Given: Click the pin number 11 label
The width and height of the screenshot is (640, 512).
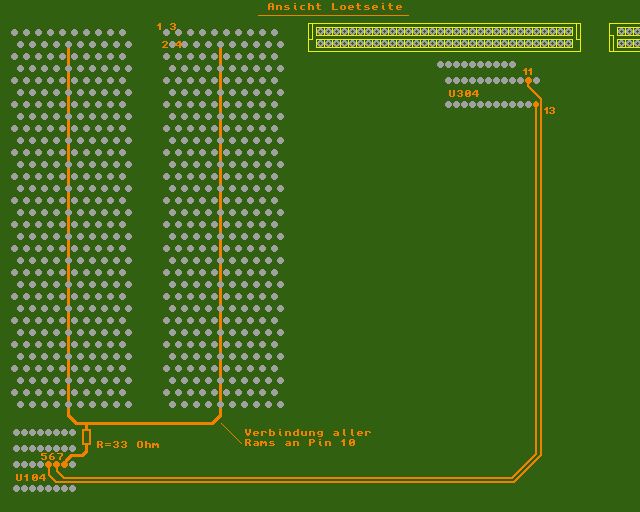Looking at the screenshot, I should (527, 71).
